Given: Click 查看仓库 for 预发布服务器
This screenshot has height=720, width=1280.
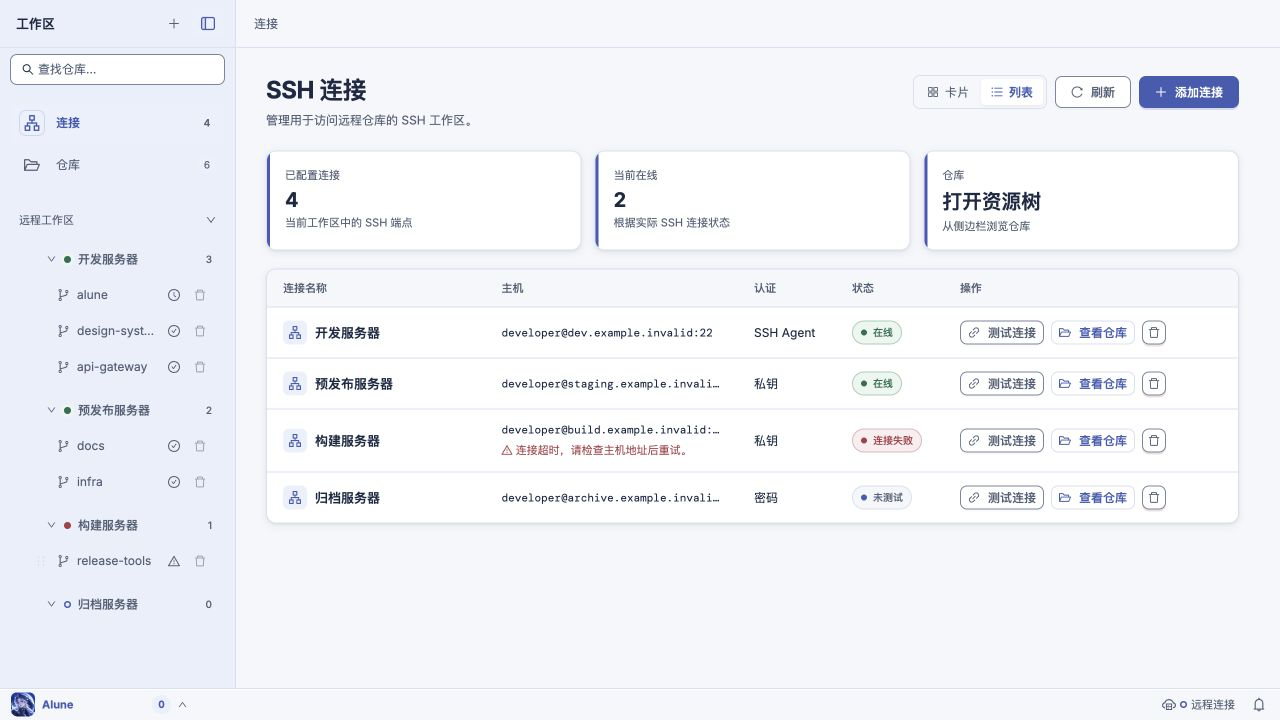Looking at the screenshot, I should click(1093, 384).
